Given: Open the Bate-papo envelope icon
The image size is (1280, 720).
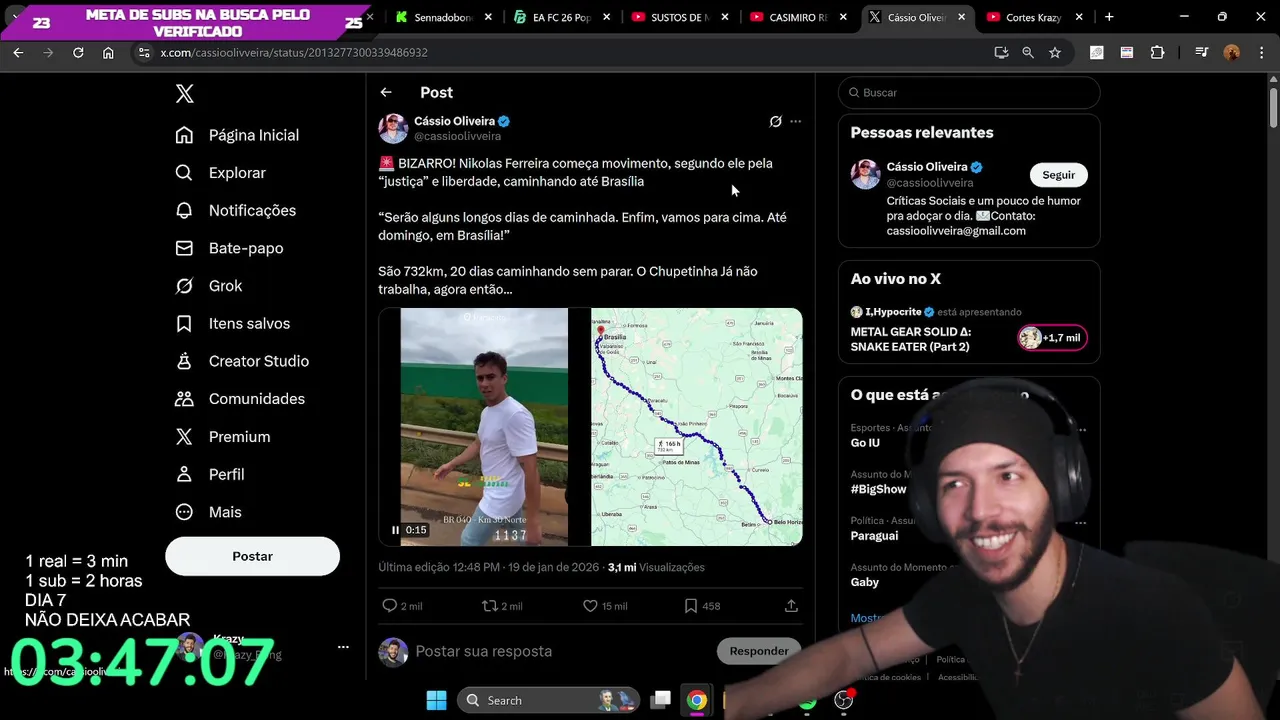Looking at the screenshot, I should tap(184, 248).
